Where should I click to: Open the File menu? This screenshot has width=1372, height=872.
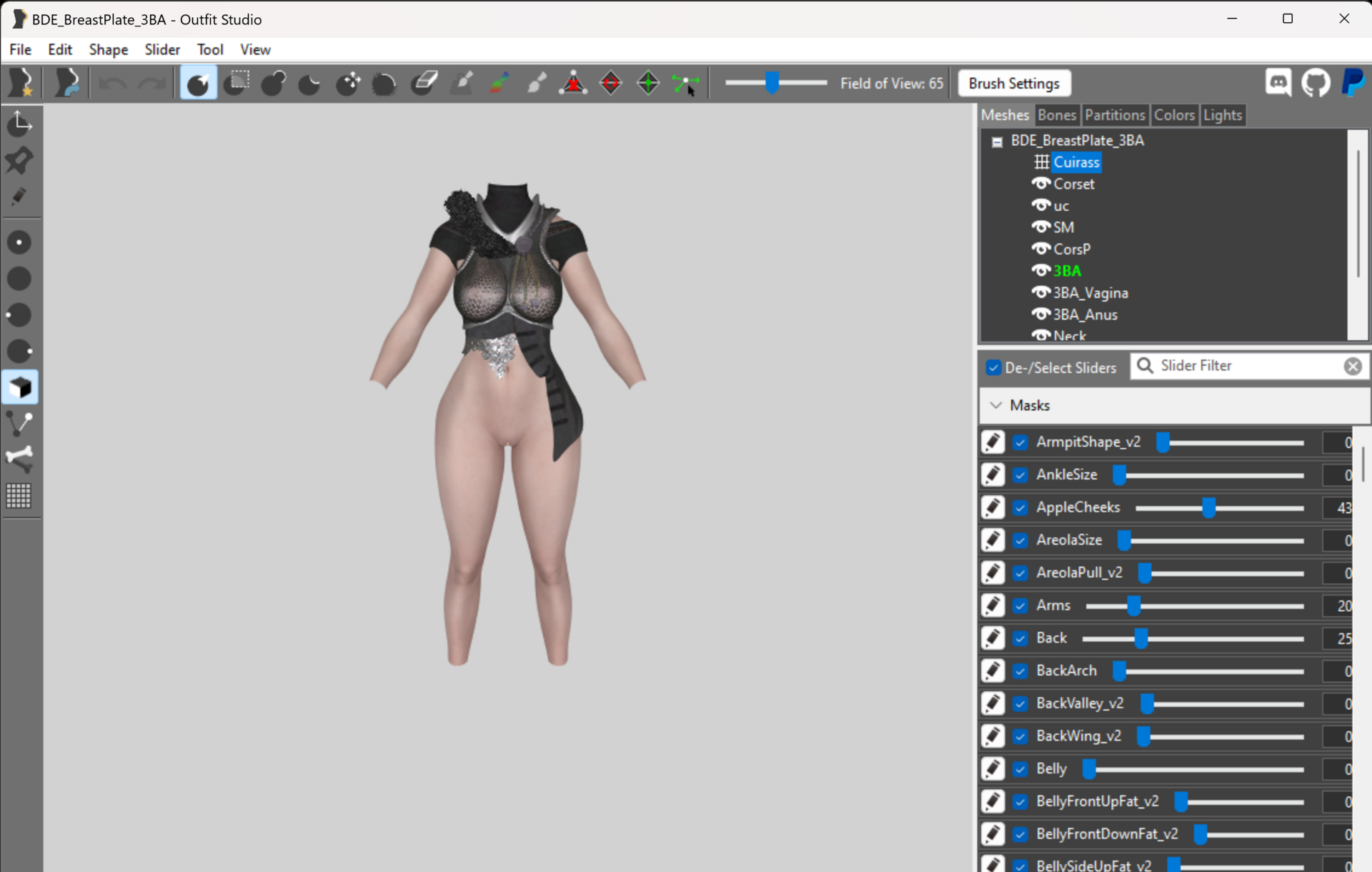[20, 49]
